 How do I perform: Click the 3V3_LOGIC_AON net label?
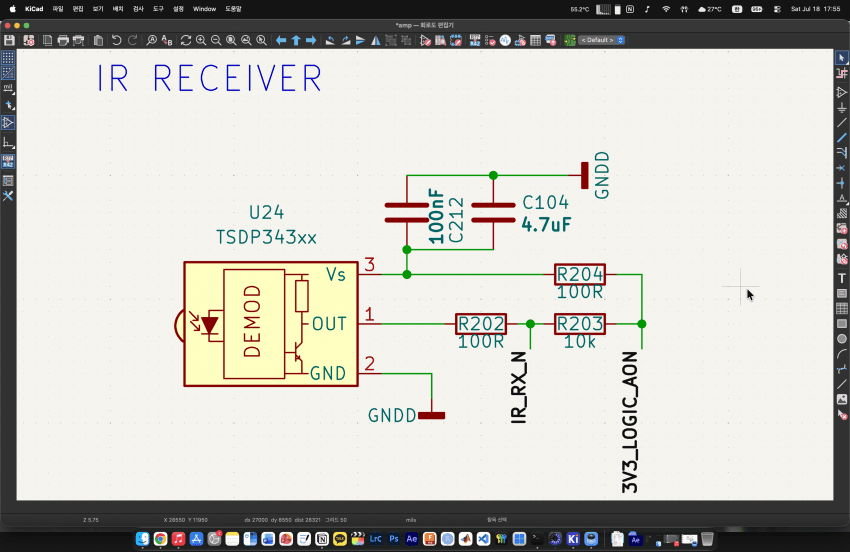click(630, 422)
